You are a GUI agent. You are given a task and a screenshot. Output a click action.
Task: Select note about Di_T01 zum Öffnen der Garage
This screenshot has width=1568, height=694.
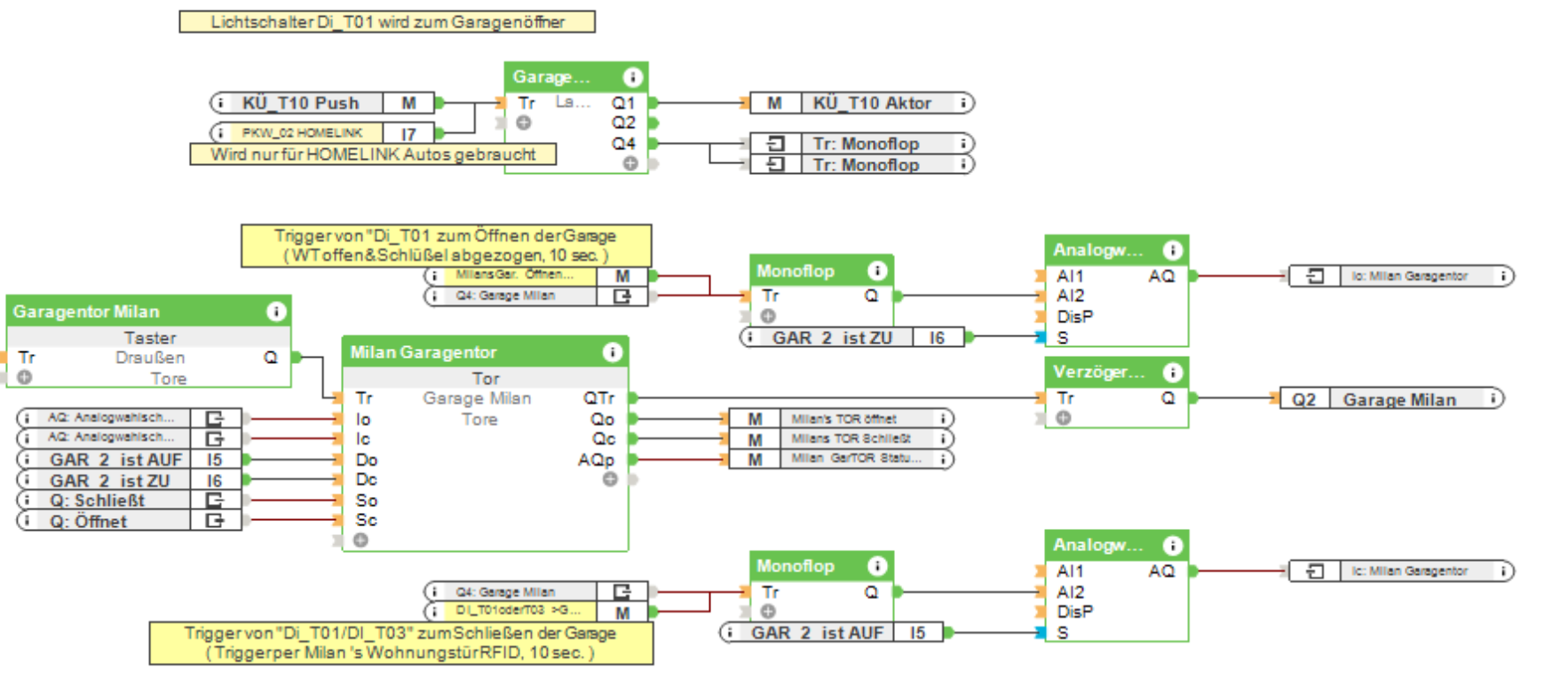click(446, 246)
